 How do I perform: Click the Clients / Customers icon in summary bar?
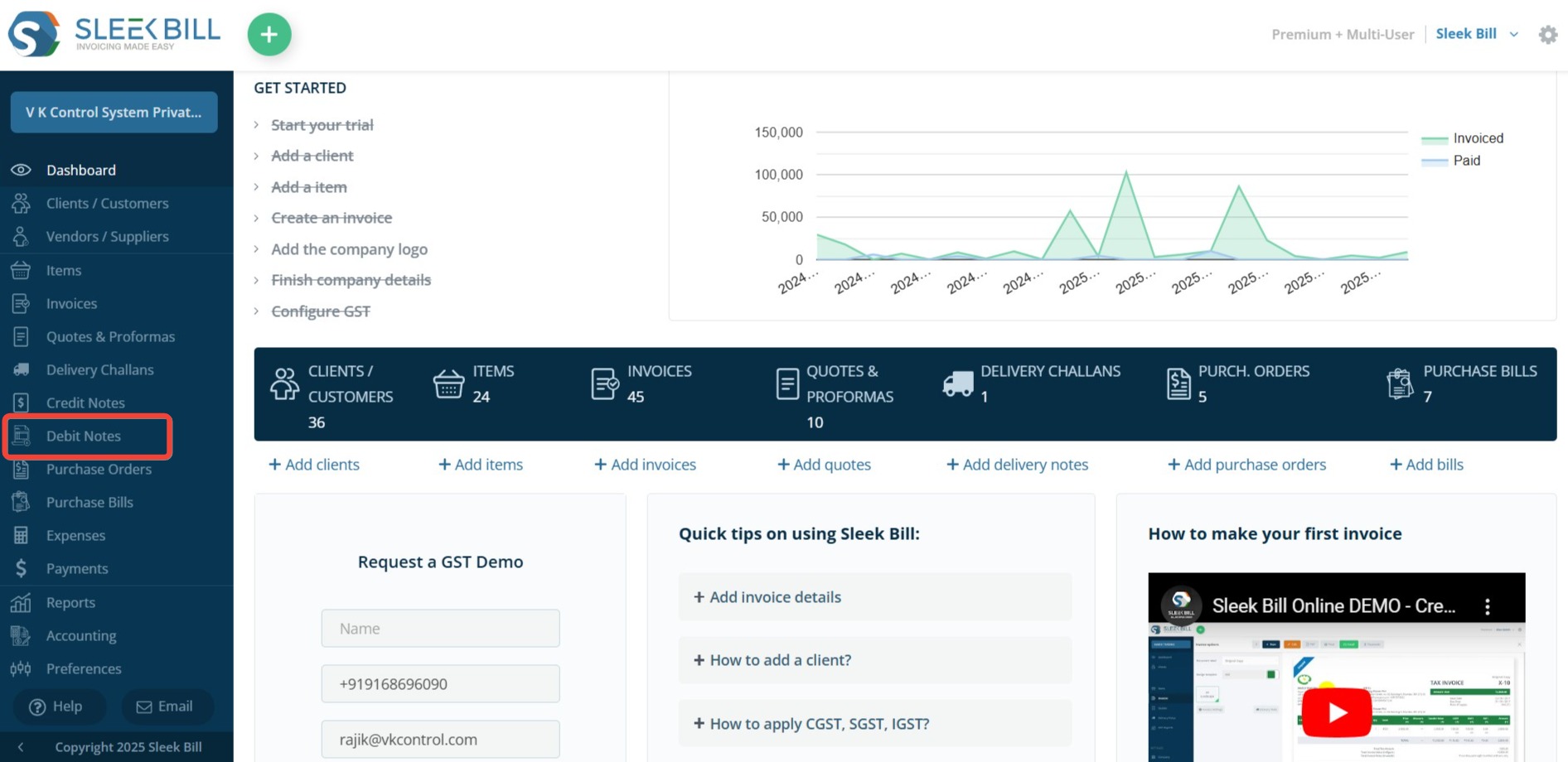point(284,384)
